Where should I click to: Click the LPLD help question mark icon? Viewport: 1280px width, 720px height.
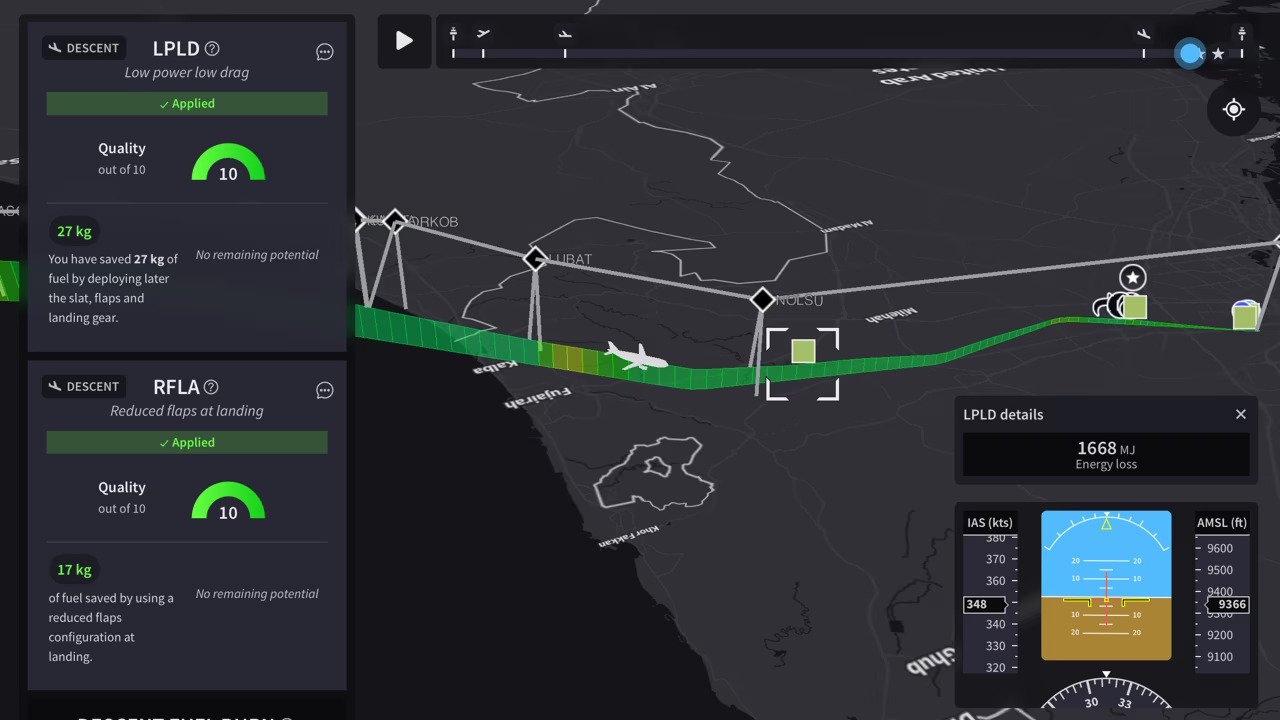(x=212, y=49)
